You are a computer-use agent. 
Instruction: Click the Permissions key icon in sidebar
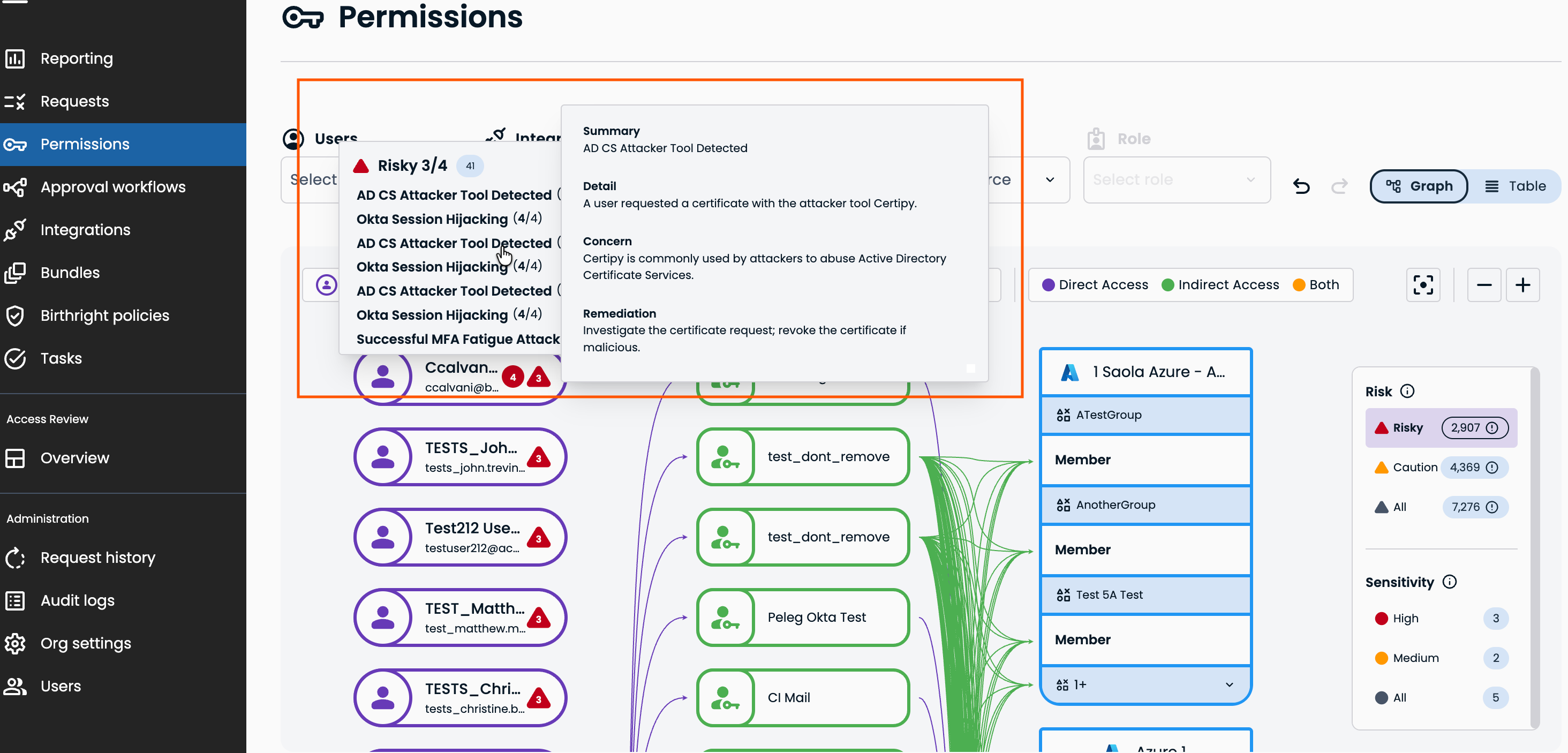[x=15, y=144]
